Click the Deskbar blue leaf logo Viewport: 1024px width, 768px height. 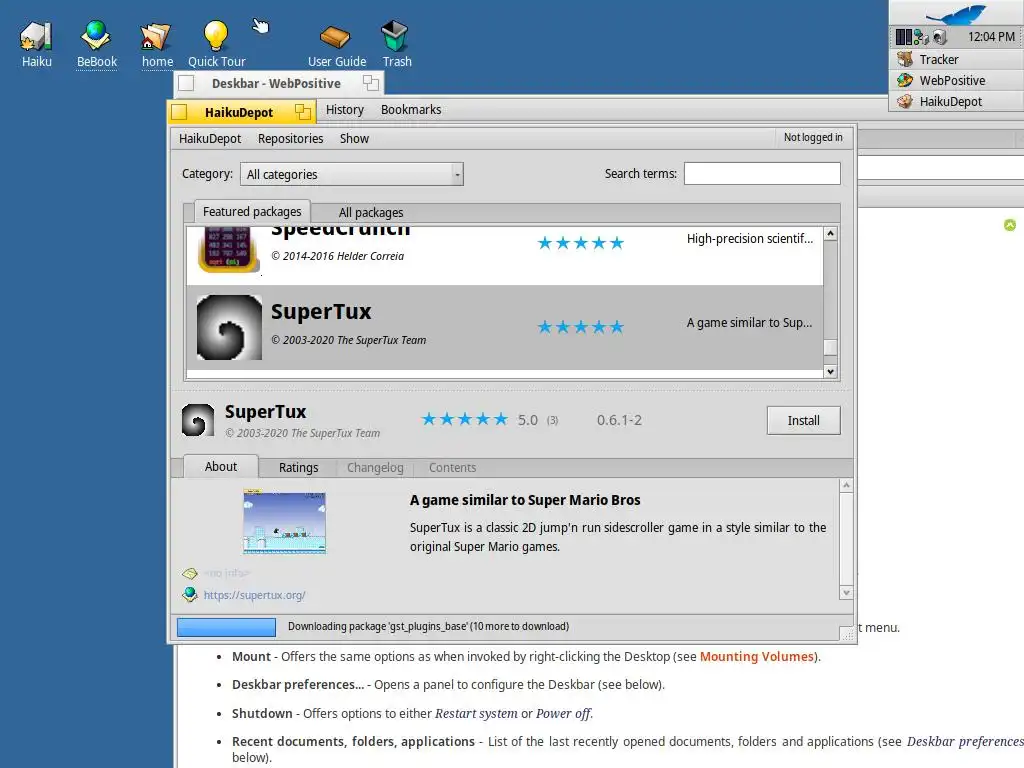(956, 14)
